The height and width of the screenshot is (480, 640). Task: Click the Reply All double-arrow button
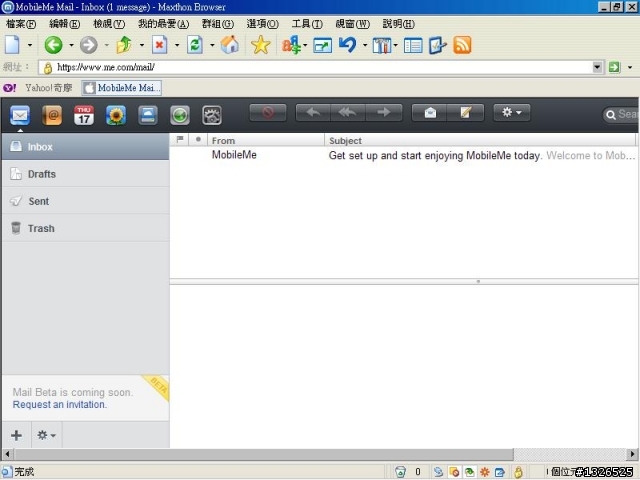pyautogui.click(x=348, y=112)
